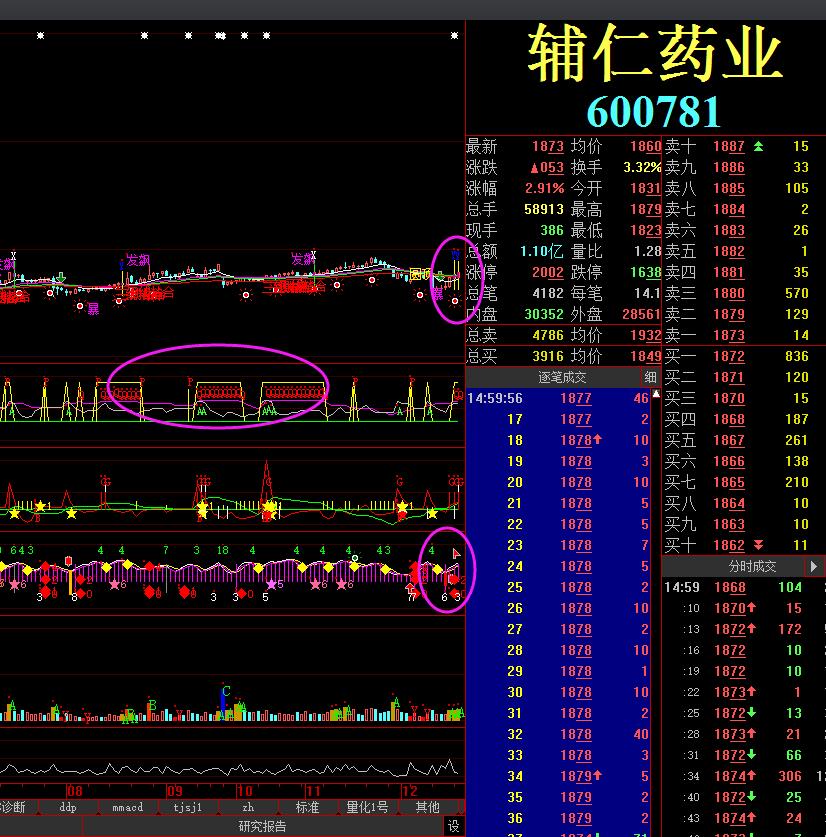Open the 研究报告 panel
The height and width of the screenshot is (837, 826).
point(262,826)
